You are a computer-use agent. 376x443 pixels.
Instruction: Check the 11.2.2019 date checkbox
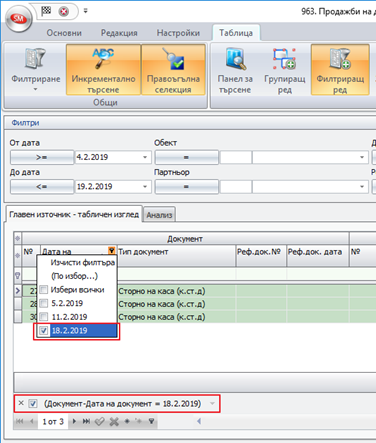[x=44, y=317]
